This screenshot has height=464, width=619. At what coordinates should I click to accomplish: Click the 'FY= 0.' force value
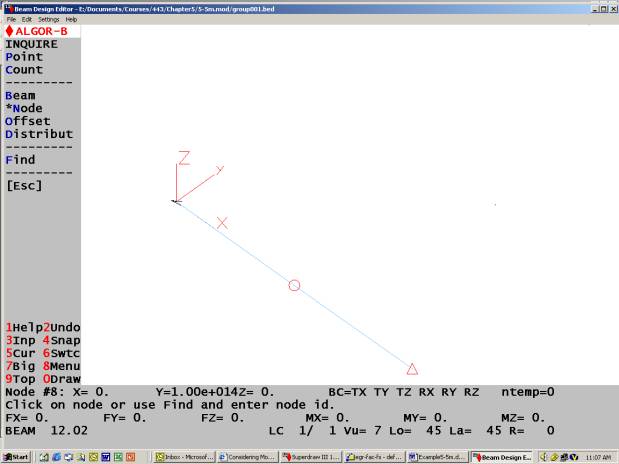tap(125, 418)
